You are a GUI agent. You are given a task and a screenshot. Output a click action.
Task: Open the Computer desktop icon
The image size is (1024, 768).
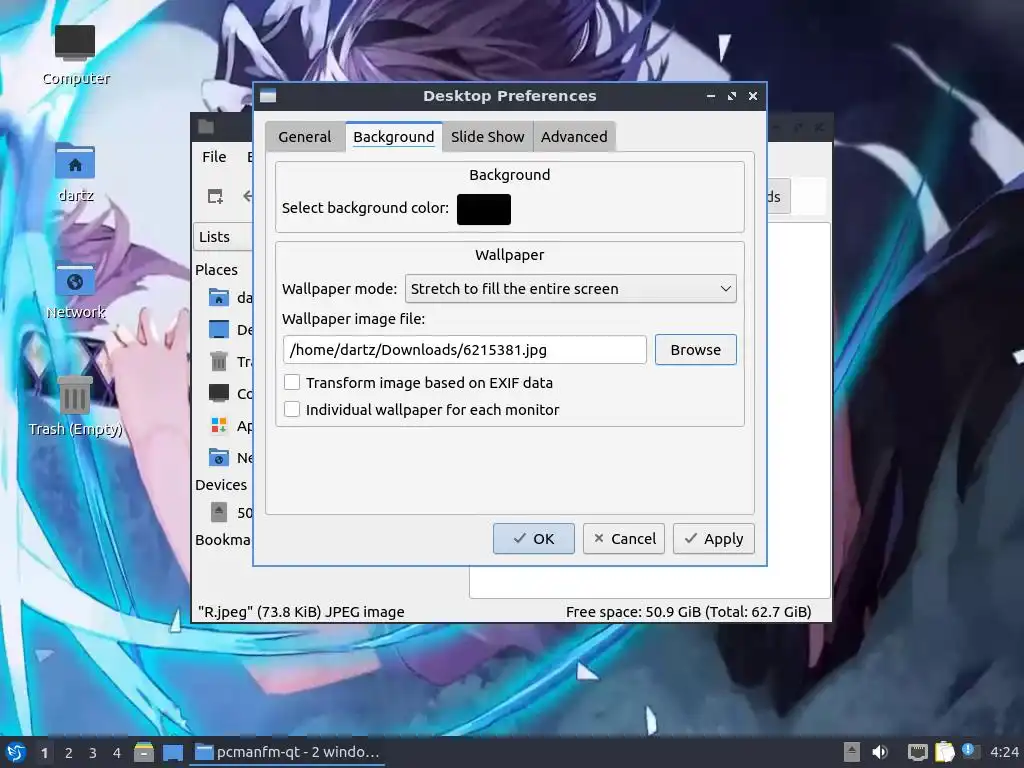75,43
